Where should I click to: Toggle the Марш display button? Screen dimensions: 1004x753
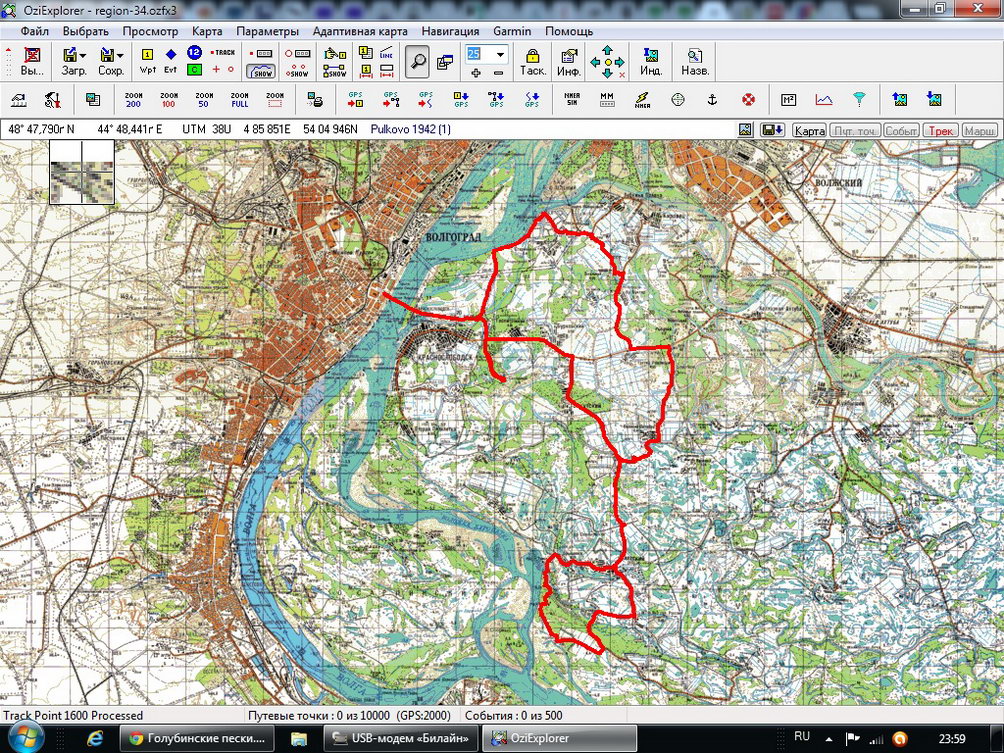click(x=980, y=130)
